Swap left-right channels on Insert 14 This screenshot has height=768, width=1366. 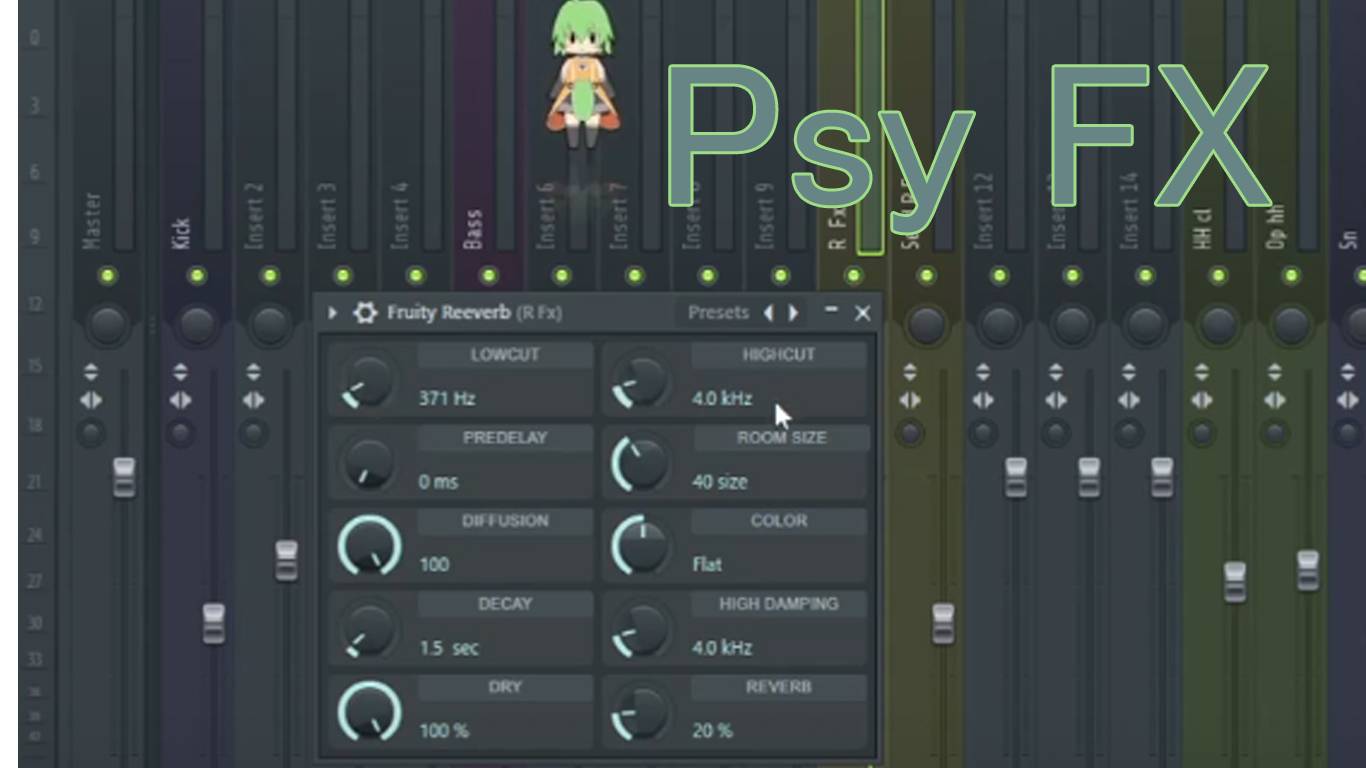(x=1129, y=400)
